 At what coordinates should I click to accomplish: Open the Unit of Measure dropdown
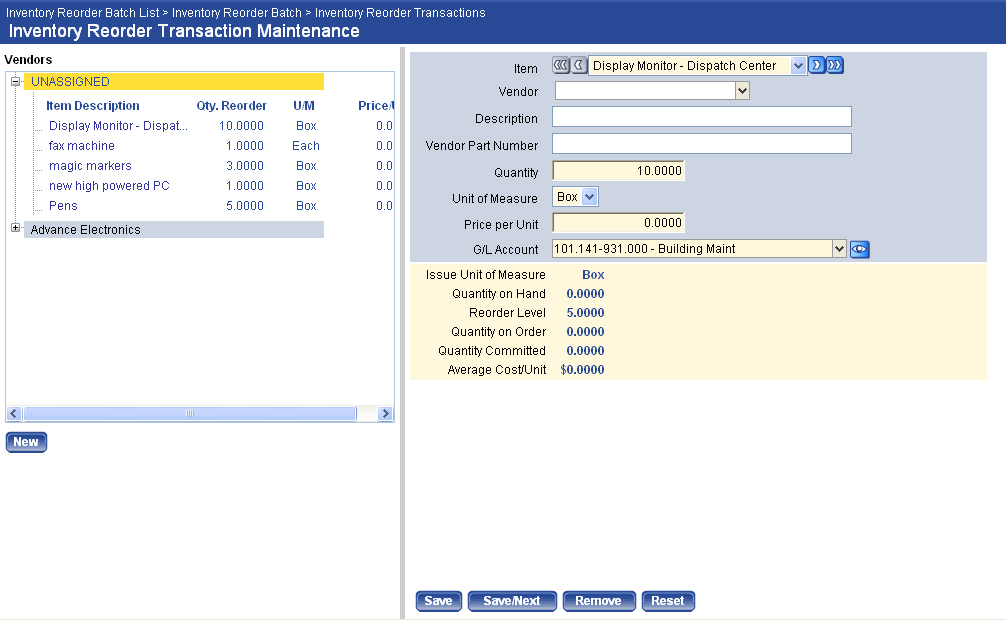click(589, 197)
